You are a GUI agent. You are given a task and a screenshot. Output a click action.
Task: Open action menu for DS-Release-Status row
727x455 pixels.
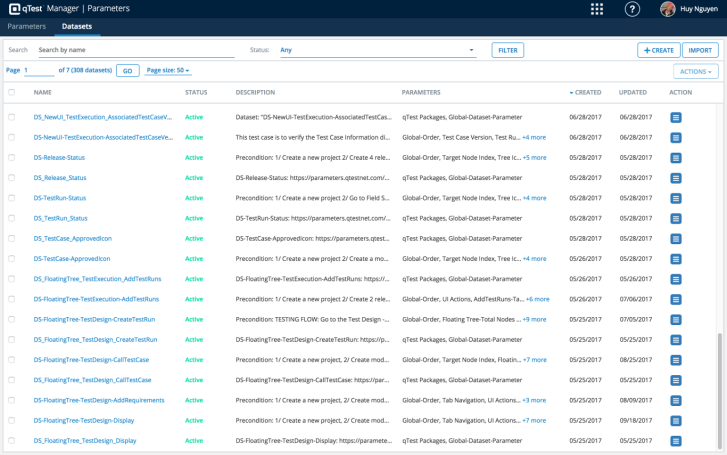point(676,158)
